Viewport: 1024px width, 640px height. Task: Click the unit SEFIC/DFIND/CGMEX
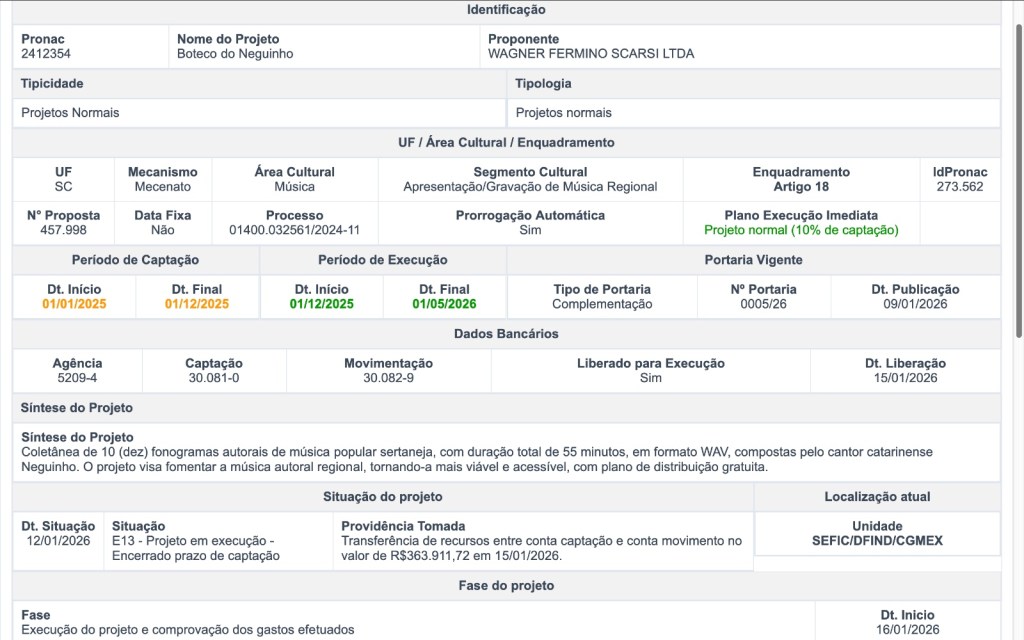tap(877, 541)
